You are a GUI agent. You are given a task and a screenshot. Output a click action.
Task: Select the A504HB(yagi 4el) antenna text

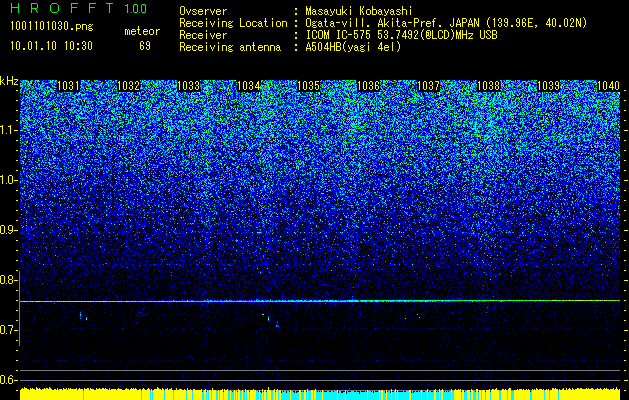click(353, 47)
